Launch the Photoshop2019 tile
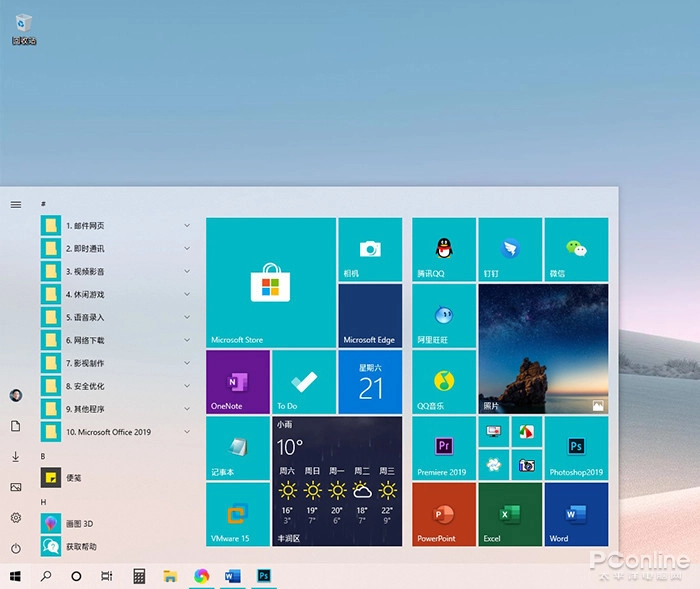 576,448
